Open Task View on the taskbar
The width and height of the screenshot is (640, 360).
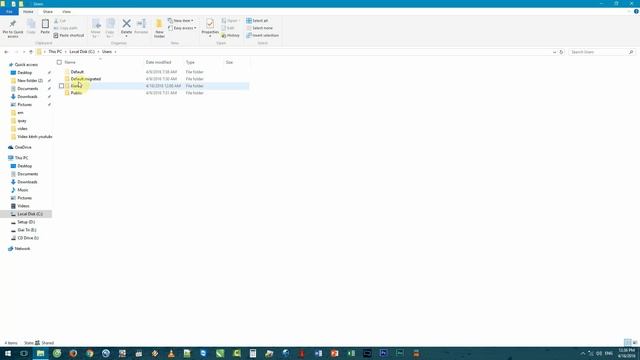tap(24, 353)
